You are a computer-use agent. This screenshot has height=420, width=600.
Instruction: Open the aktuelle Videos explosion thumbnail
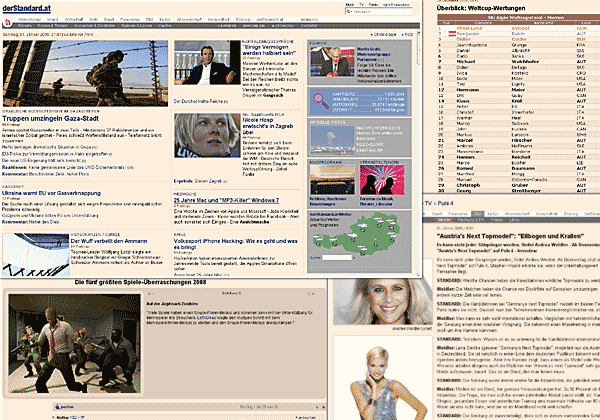click(332, 140)
